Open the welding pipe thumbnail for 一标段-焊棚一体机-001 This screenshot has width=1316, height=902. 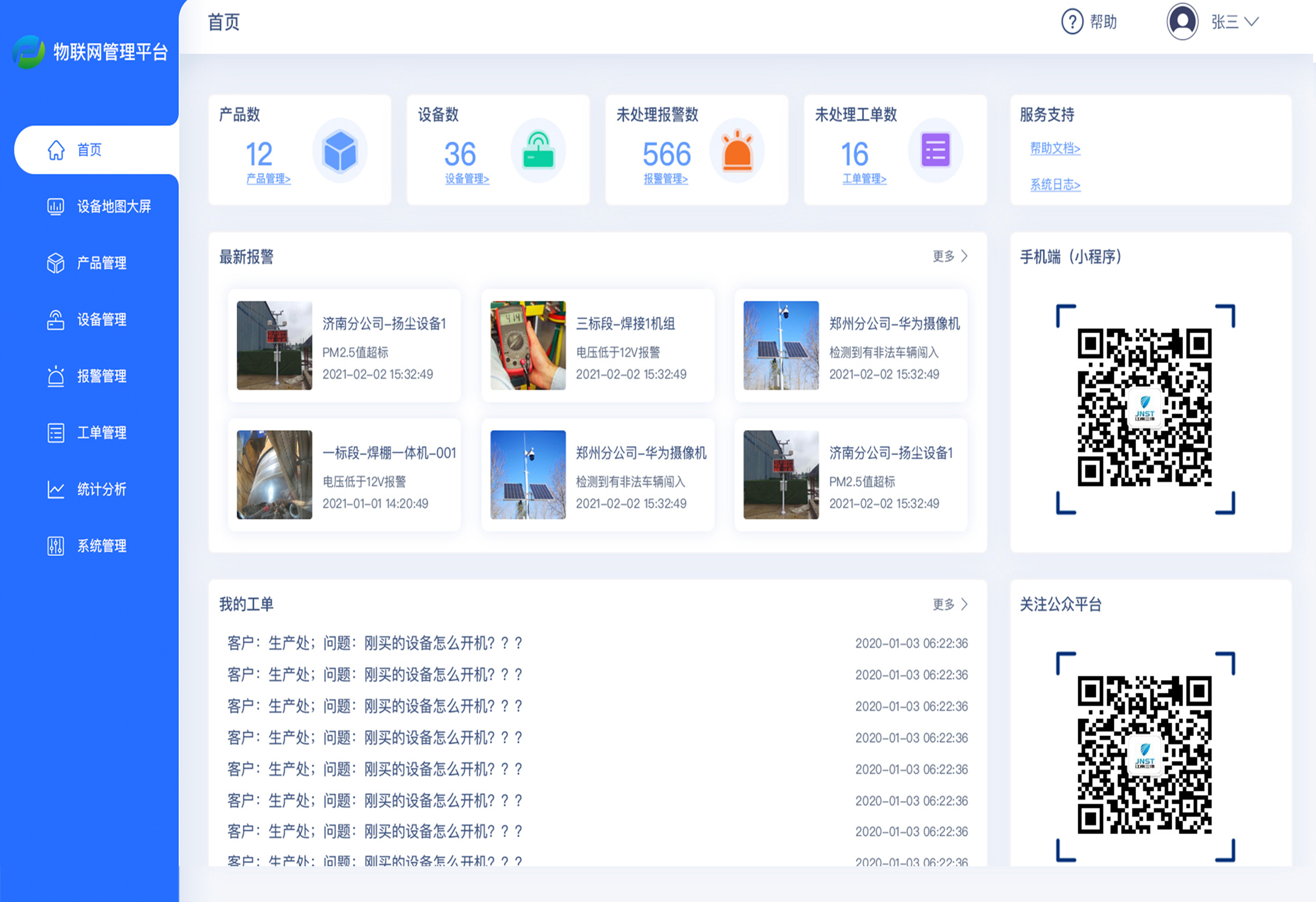(275, 475)
